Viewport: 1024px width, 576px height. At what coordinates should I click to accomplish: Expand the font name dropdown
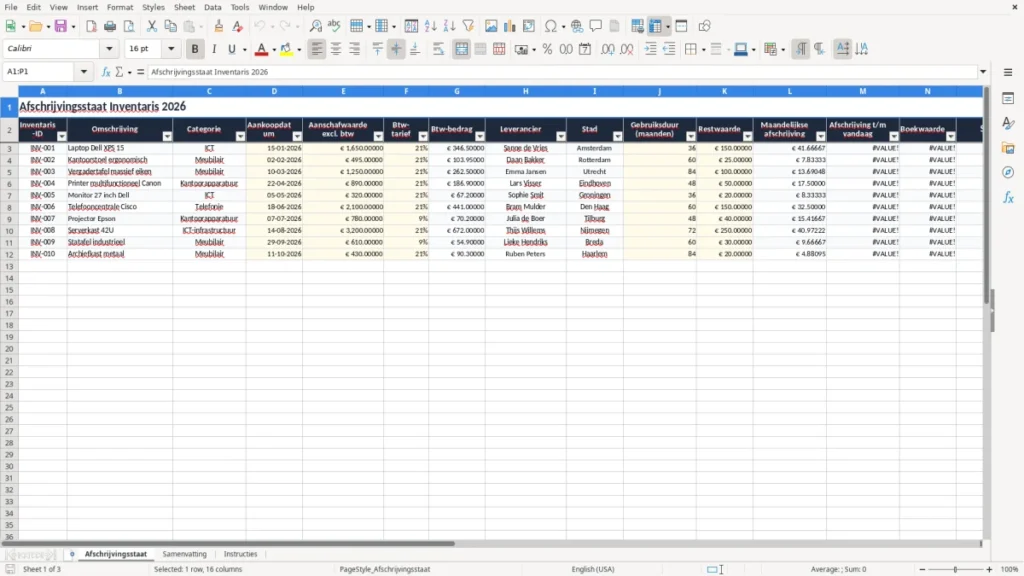(109, 49)
